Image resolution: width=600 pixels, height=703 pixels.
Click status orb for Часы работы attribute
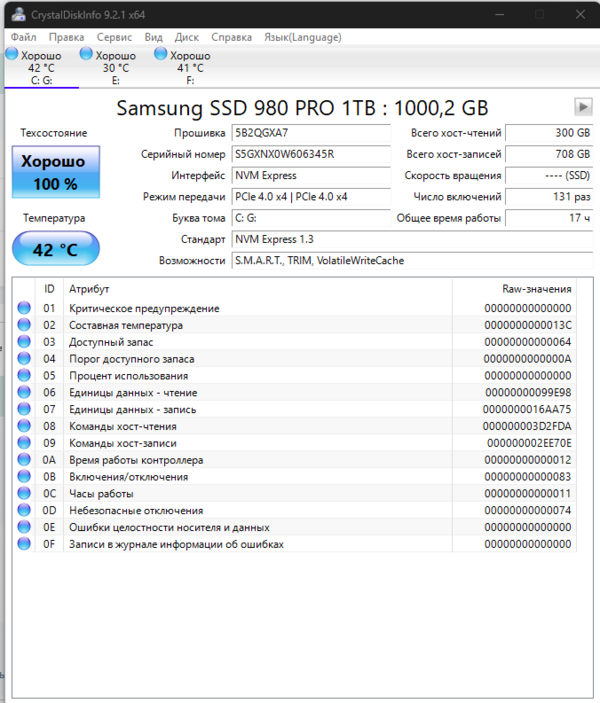pos(24,494)
